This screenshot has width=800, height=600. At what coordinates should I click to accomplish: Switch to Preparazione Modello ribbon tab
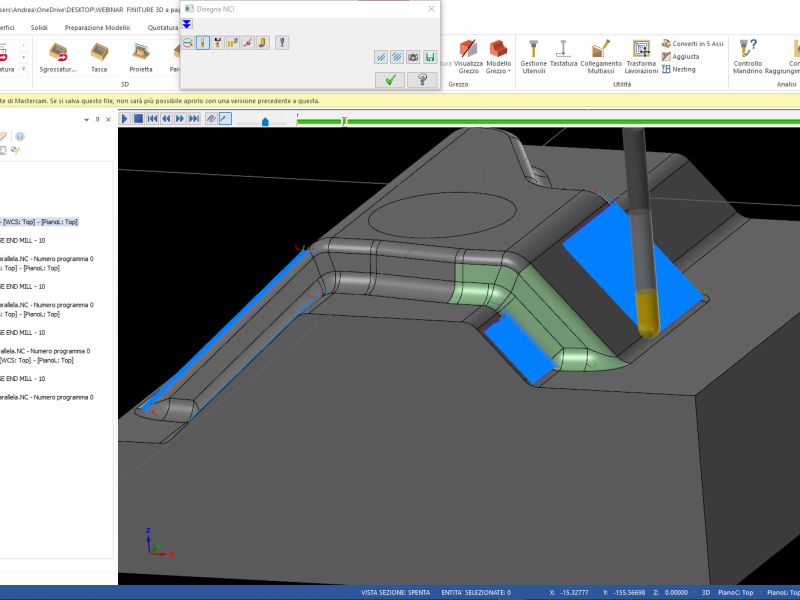pos(97,28)
